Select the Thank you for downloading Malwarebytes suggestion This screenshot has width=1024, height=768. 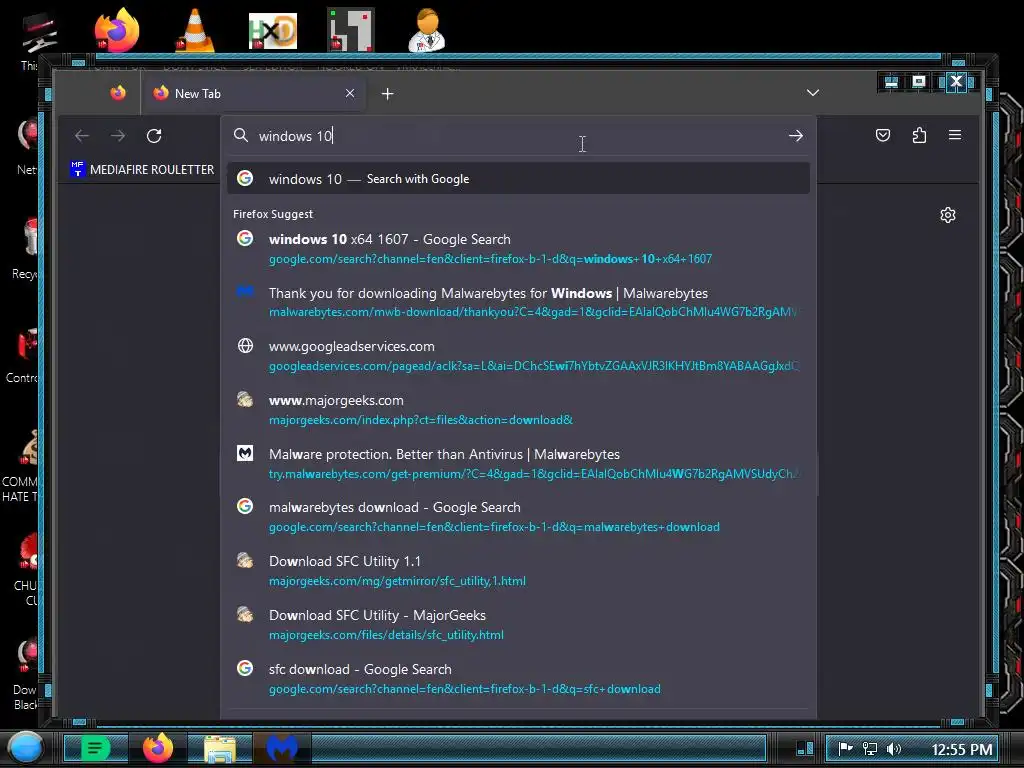519,302
